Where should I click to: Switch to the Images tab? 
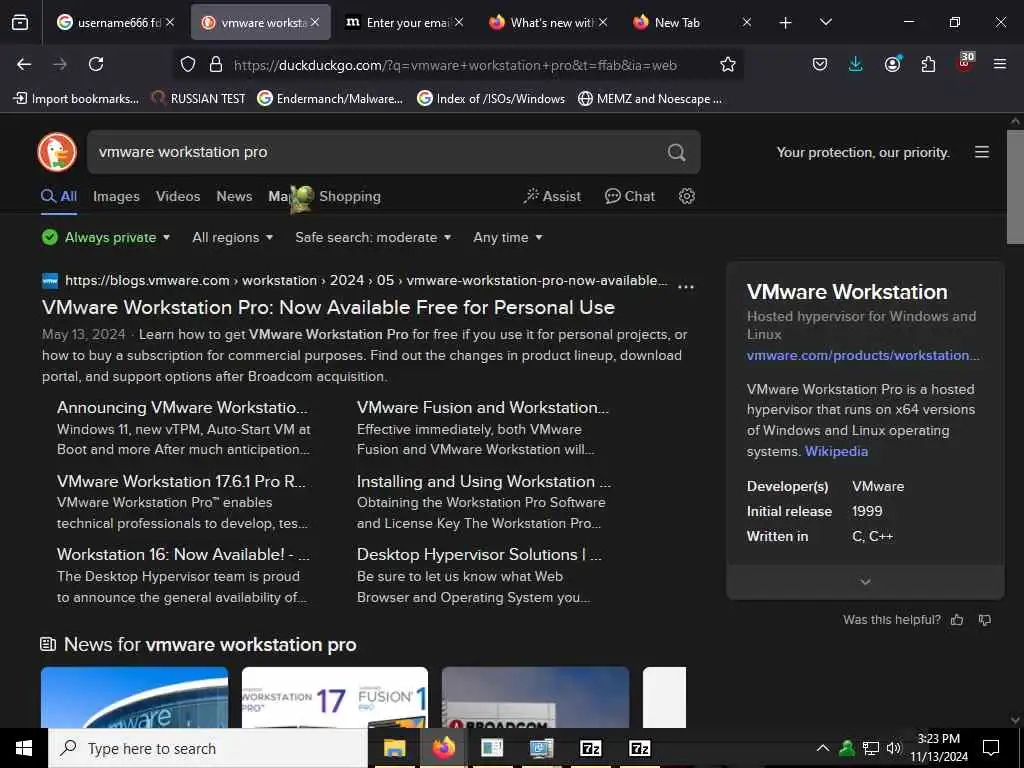click(116, 196)
